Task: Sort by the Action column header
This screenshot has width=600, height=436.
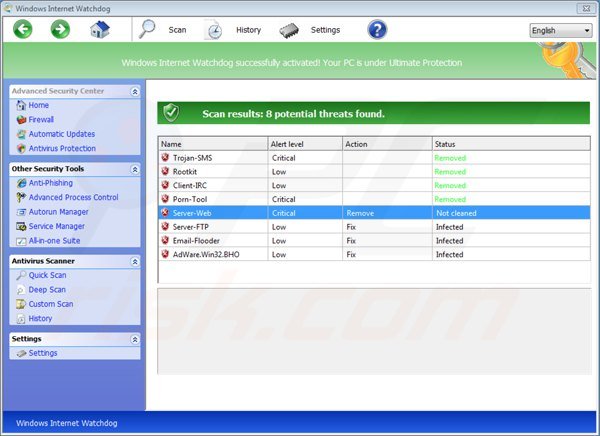Action: click(387, 144)
